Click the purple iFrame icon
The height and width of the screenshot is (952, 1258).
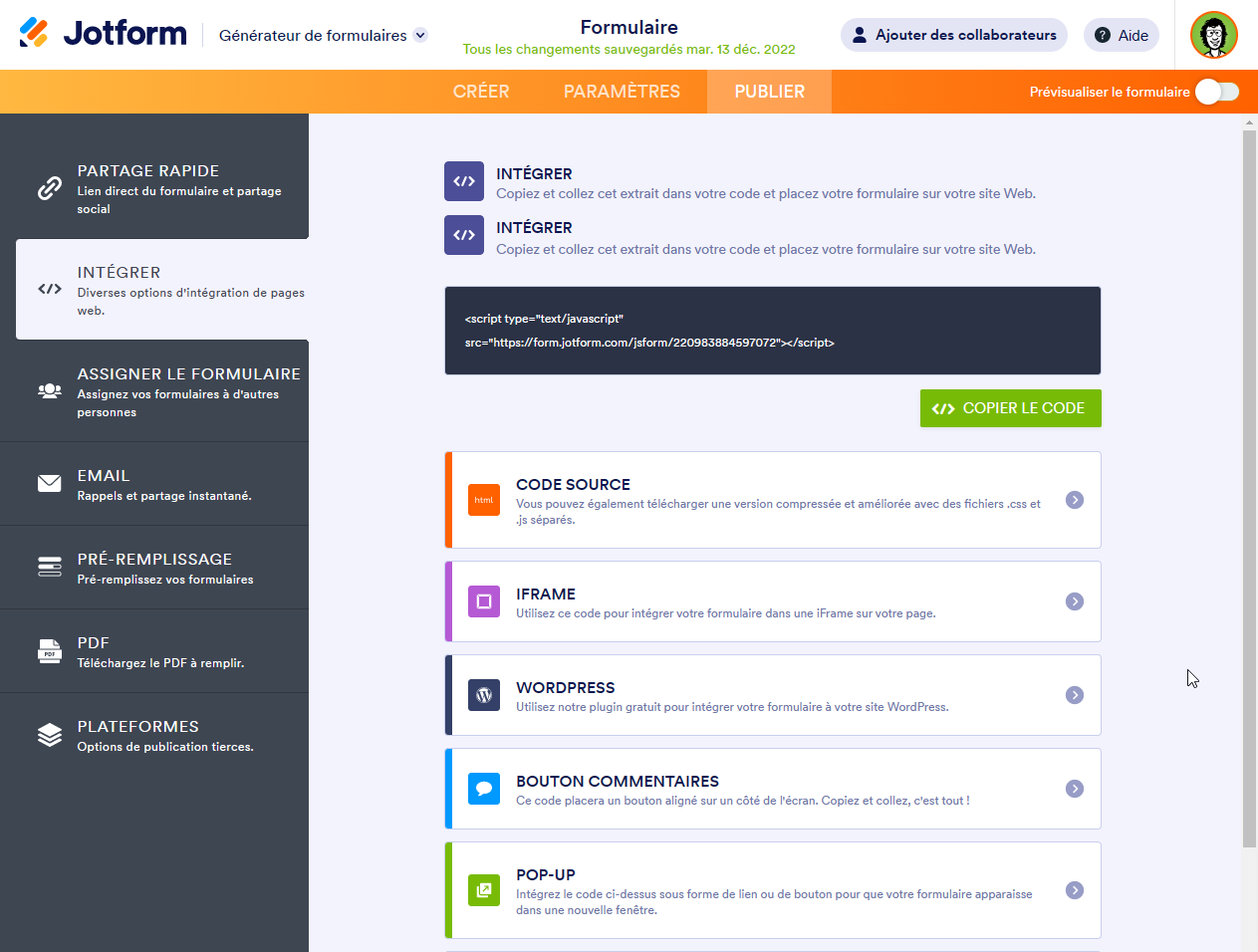[484, 601]
